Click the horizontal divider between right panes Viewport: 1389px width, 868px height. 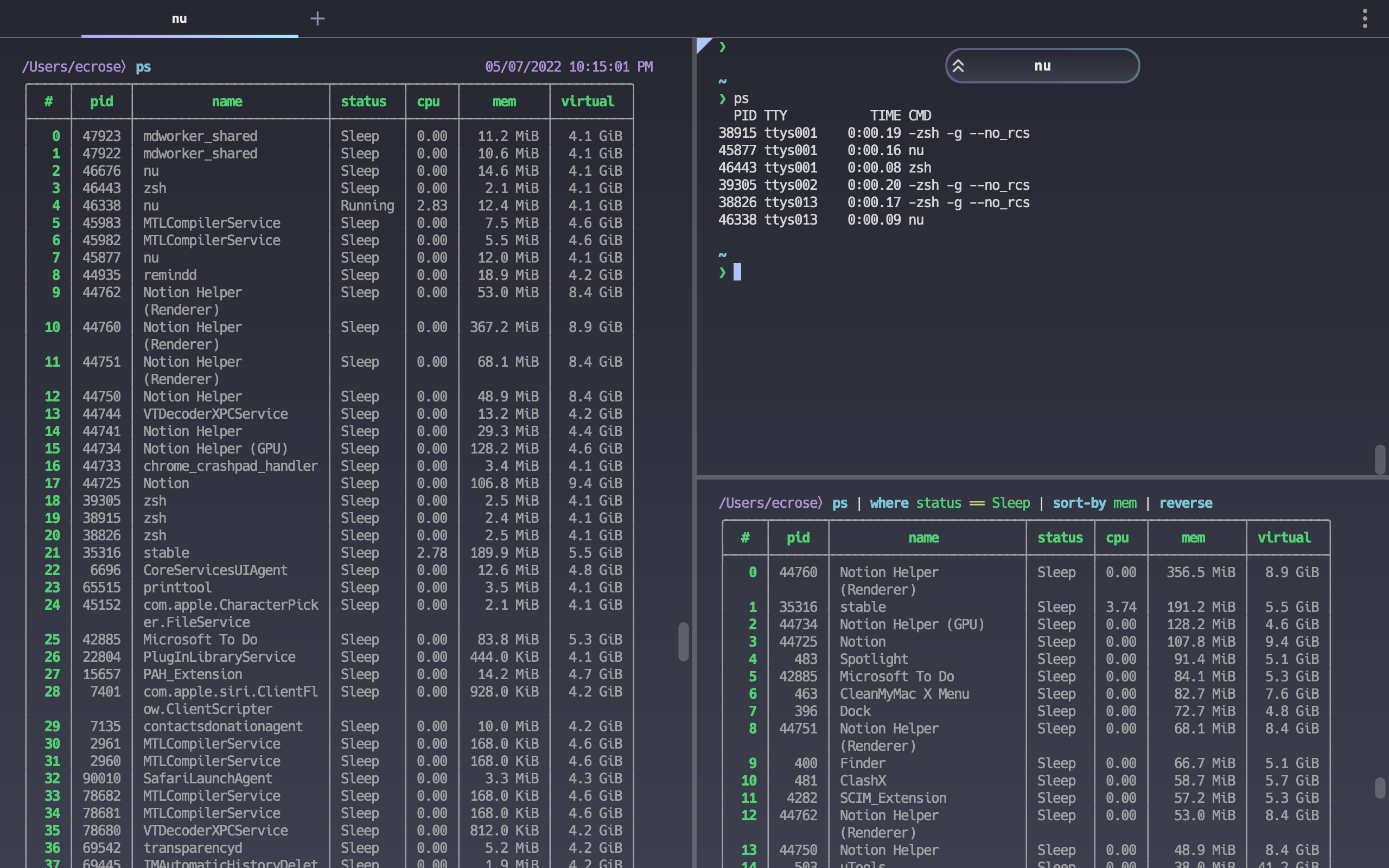click(1033, 477)
